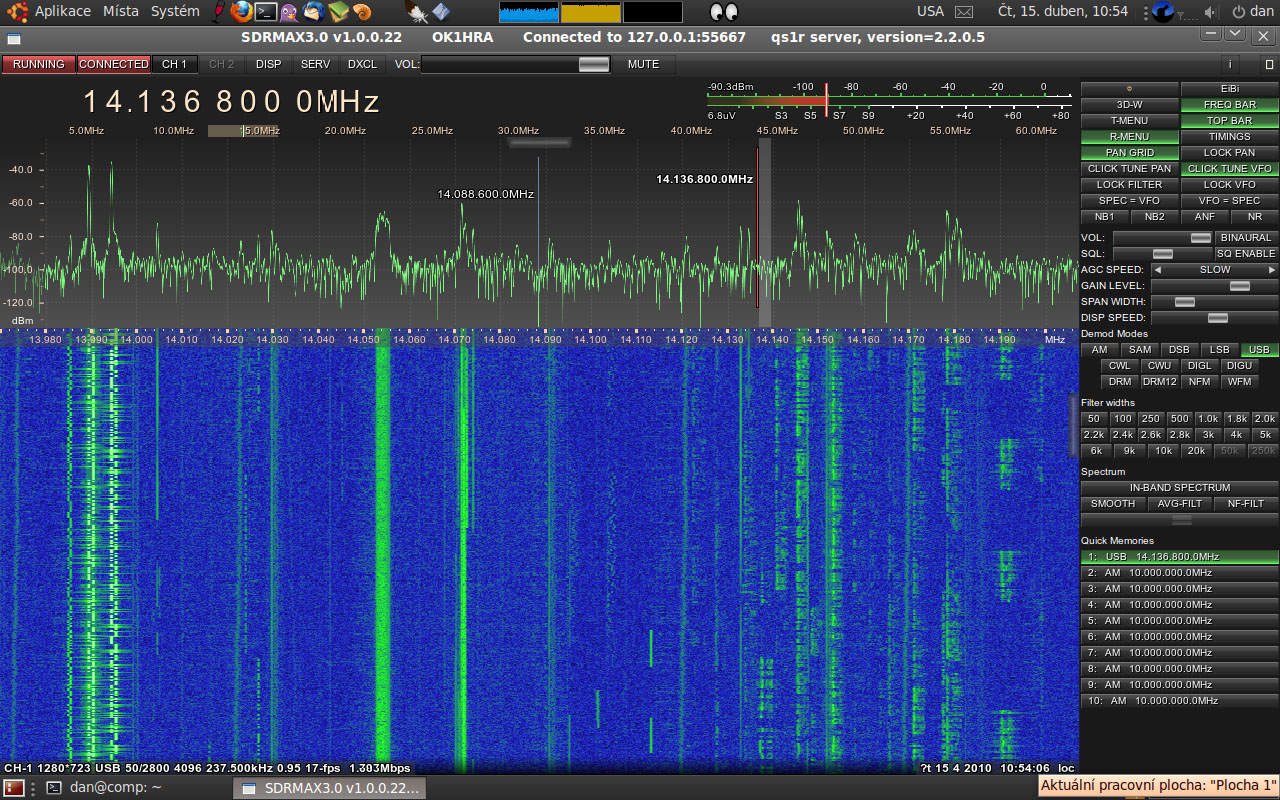This screenshot has width=1280, height=800.
Task: Click the 14.136 800 0MHz frequency display
Action: tap(231, 102)
